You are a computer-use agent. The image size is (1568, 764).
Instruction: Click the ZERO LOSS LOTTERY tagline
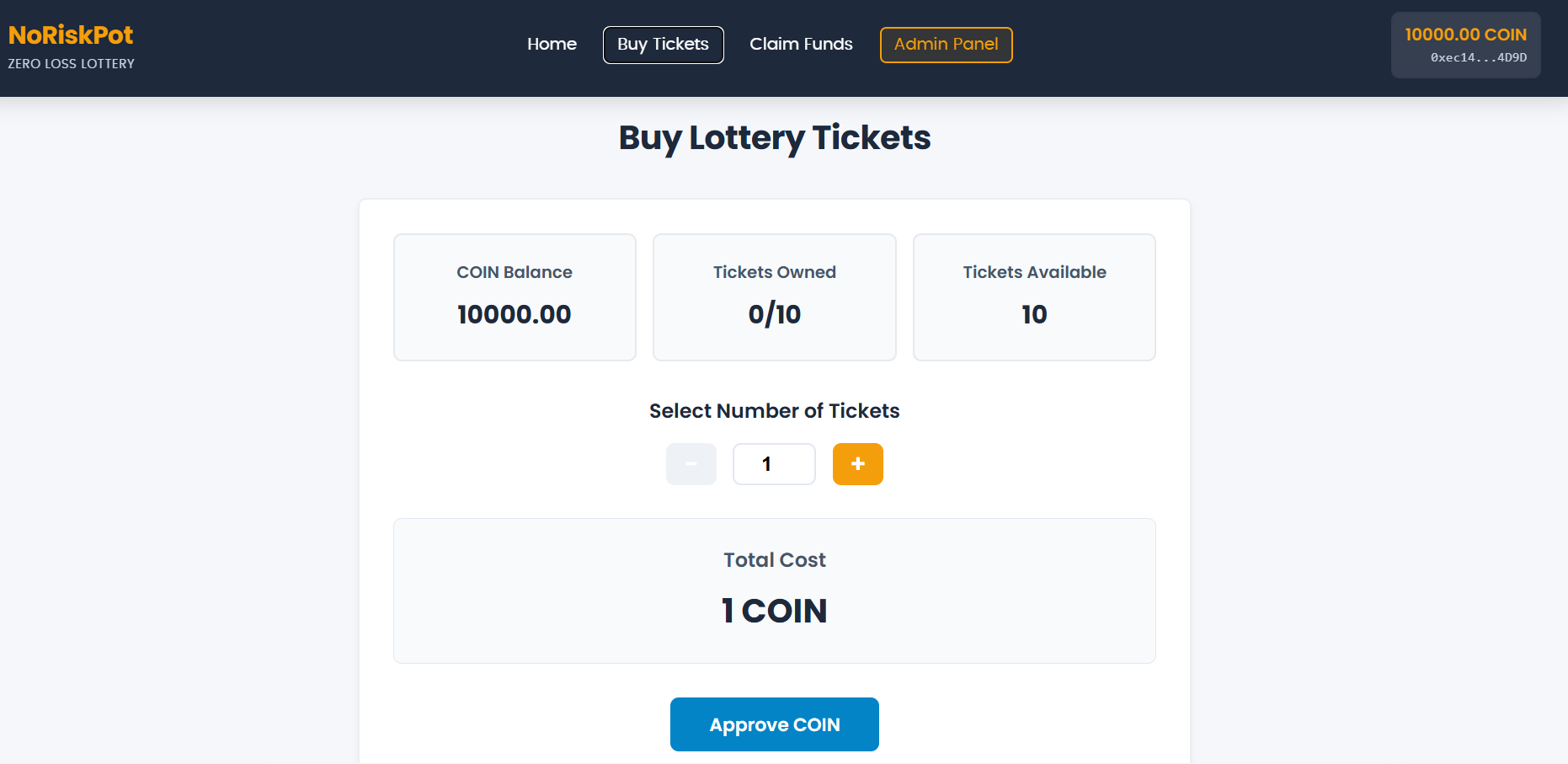pyautogui.click(x=72, y=64)
